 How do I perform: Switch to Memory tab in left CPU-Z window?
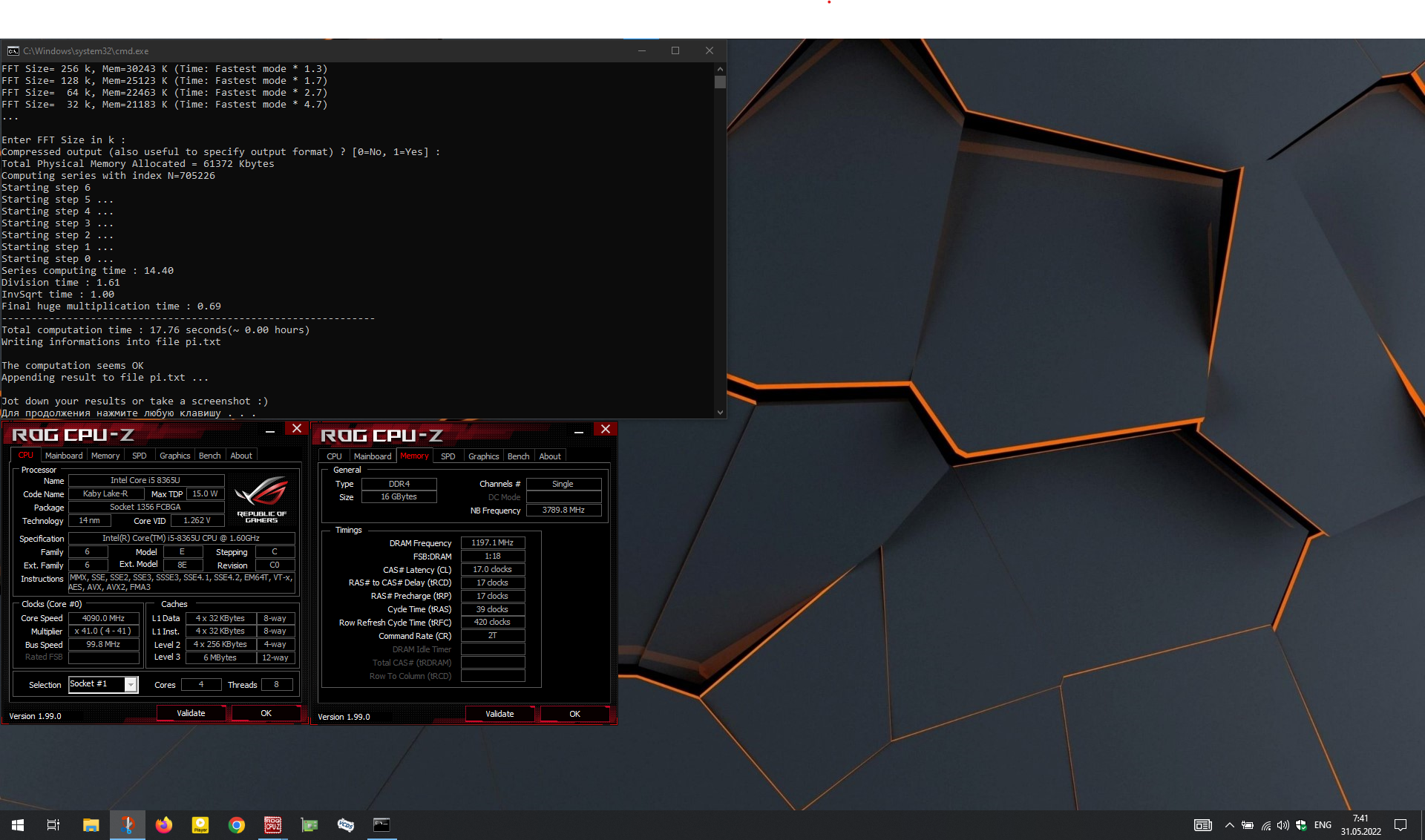105,456
